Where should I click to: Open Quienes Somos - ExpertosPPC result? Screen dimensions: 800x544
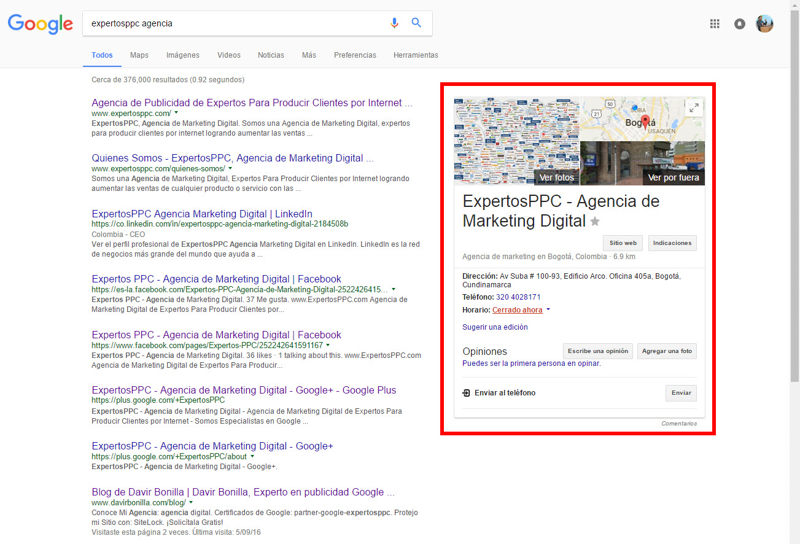point(232,158)
